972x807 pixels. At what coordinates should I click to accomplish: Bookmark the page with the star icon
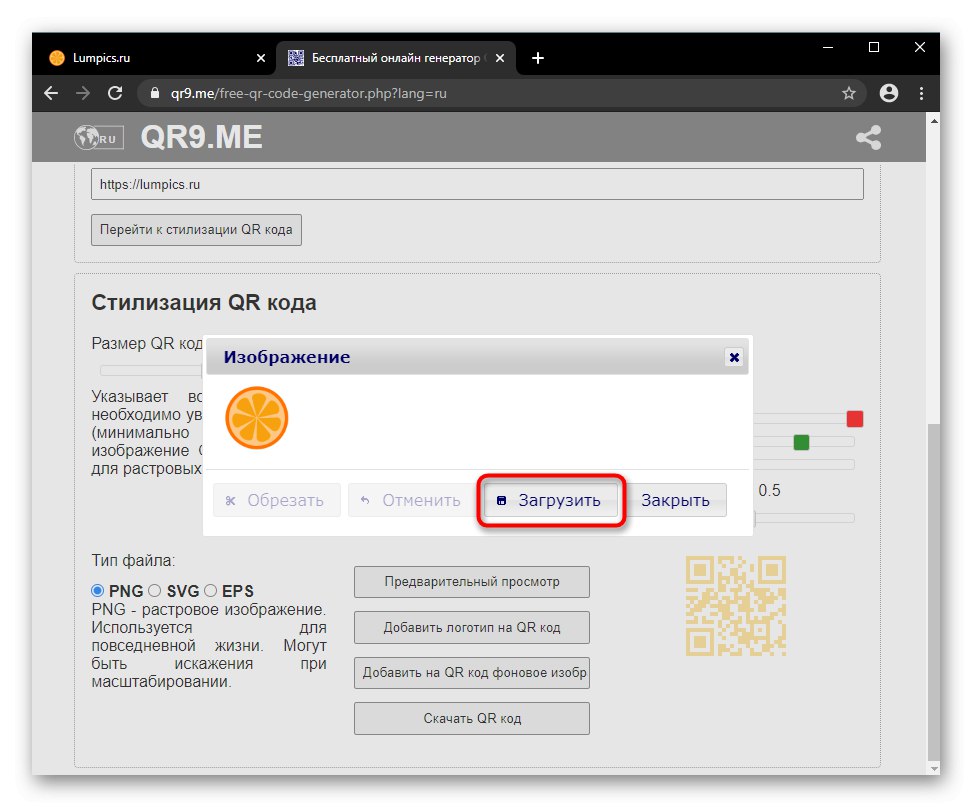849,94
